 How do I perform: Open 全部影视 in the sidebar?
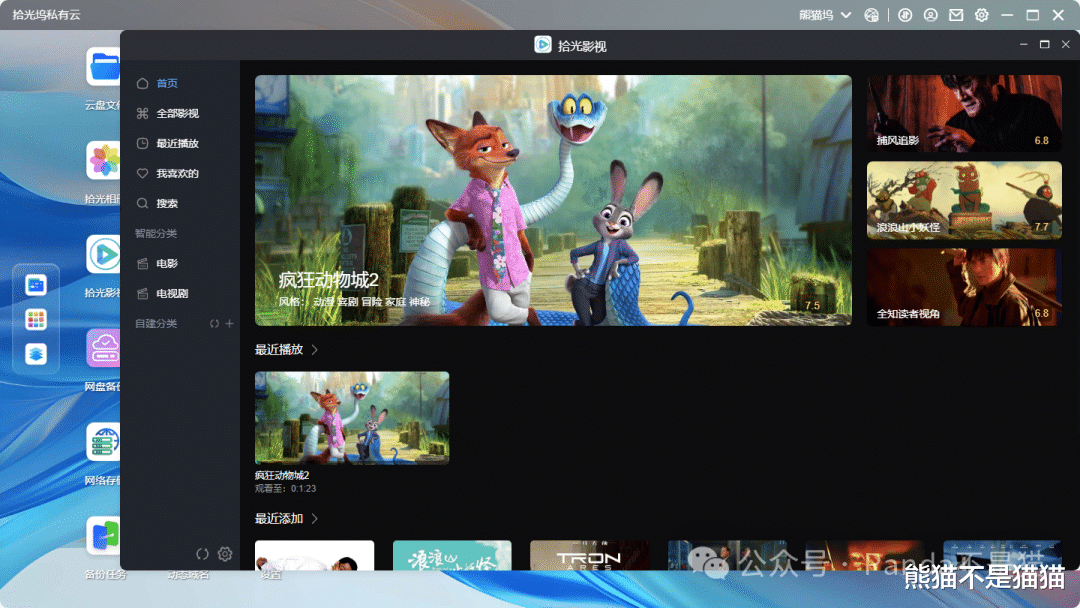coord(177,114)
